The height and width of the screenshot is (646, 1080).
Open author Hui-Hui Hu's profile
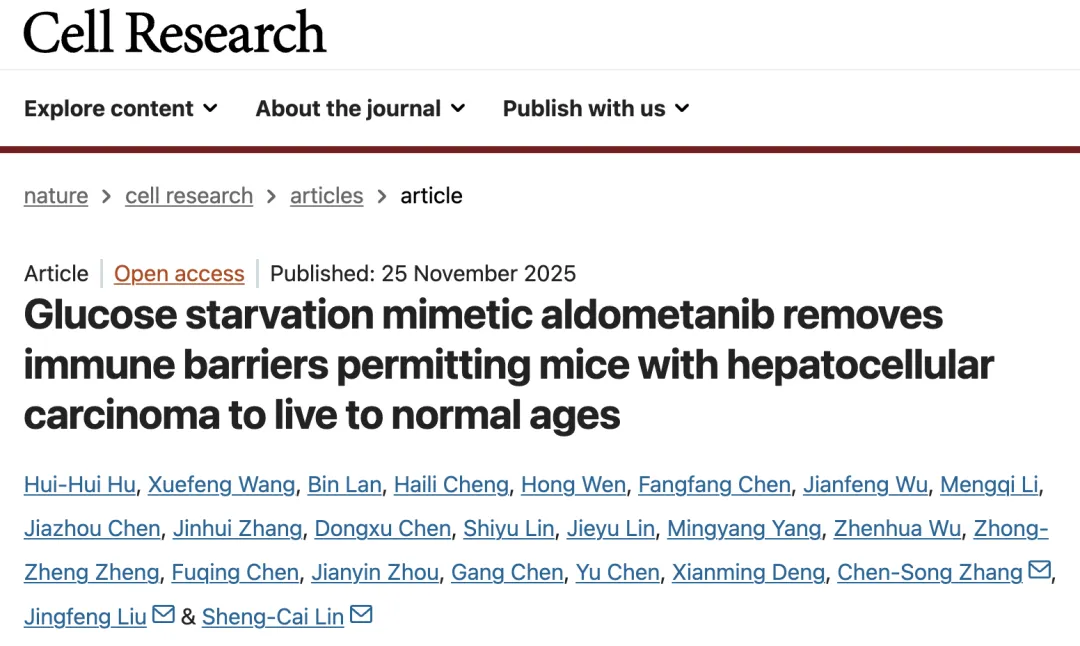80,485
